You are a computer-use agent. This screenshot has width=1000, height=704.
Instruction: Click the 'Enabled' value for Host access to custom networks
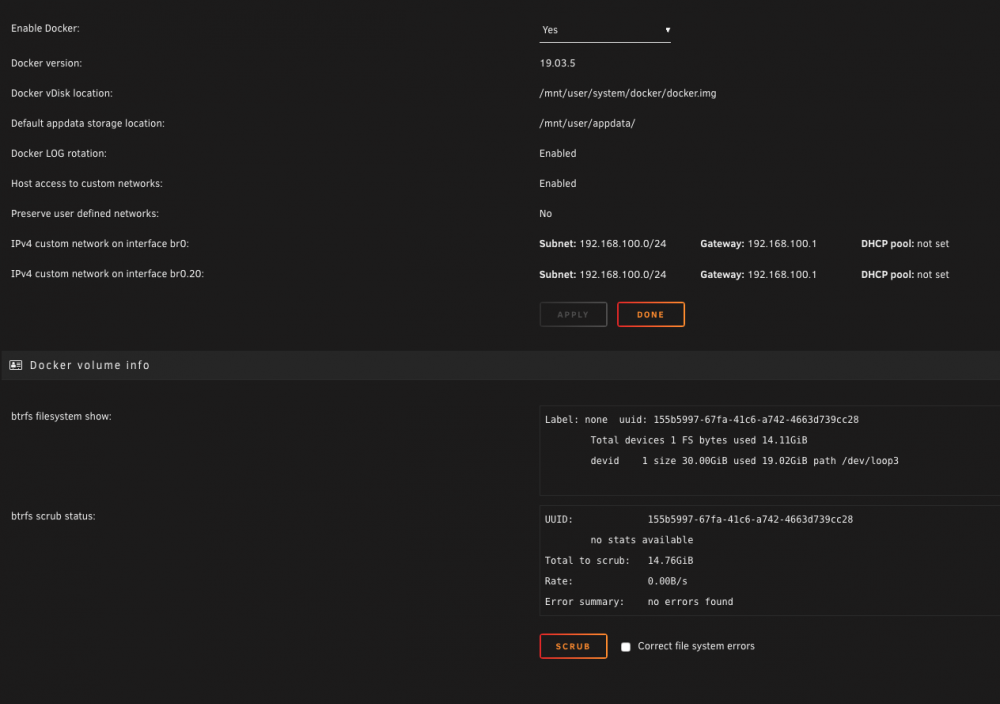pyautogui.click(x=557, y=183)
